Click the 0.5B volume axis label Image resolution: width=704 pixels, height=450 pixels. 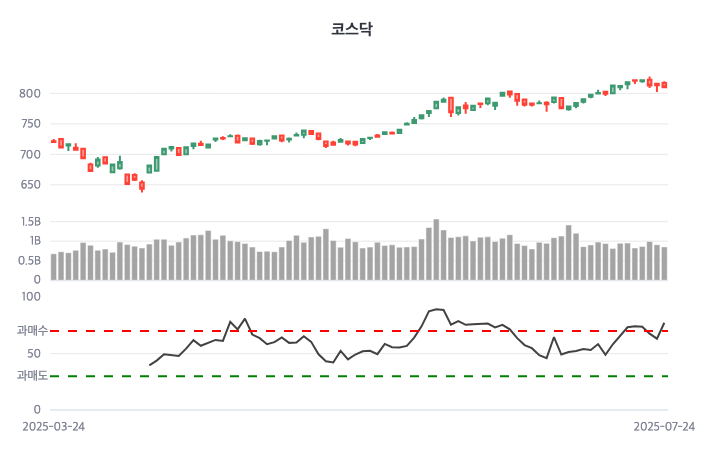coord(29,260)
